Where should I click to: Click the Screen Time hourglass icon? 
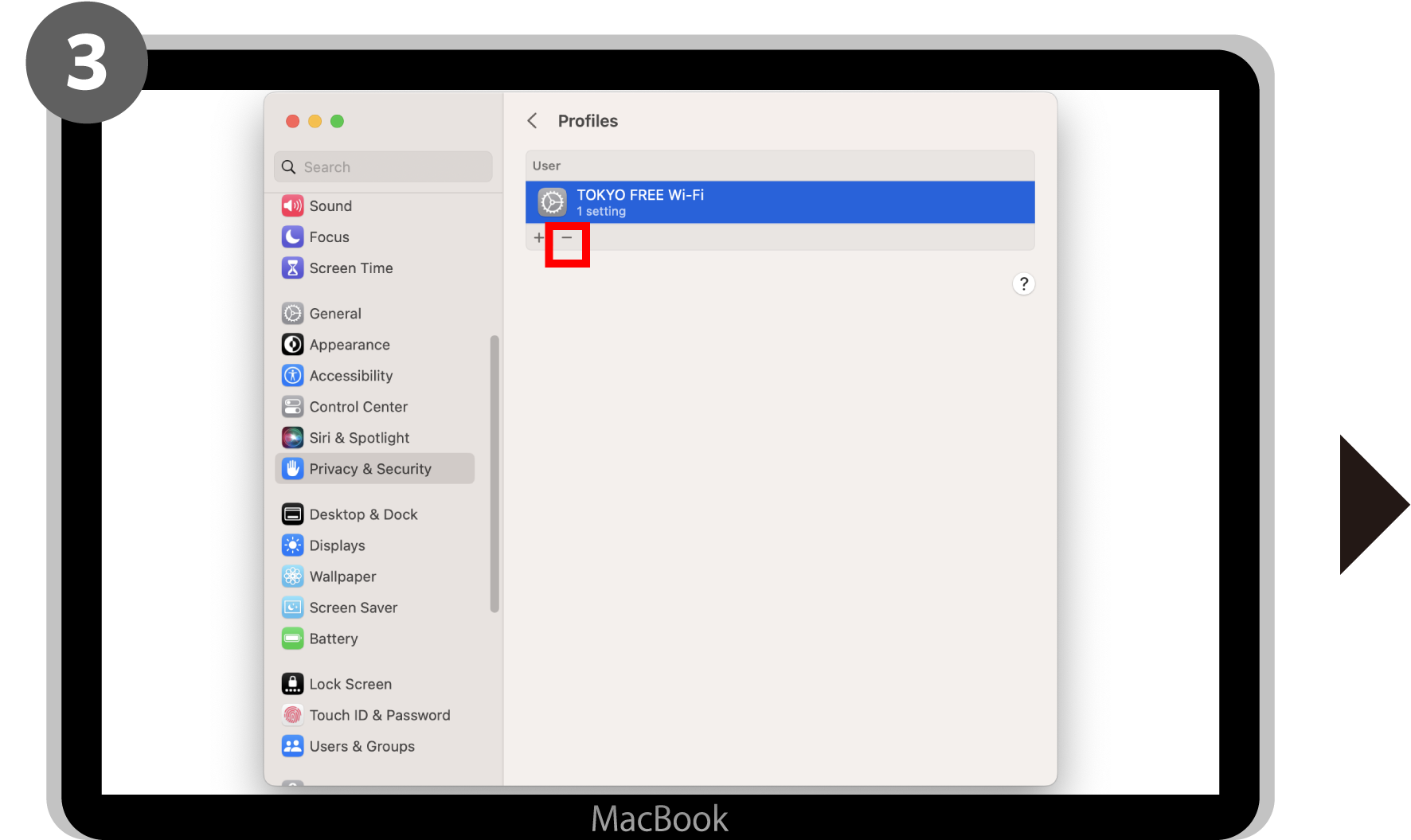coord(292,268)
